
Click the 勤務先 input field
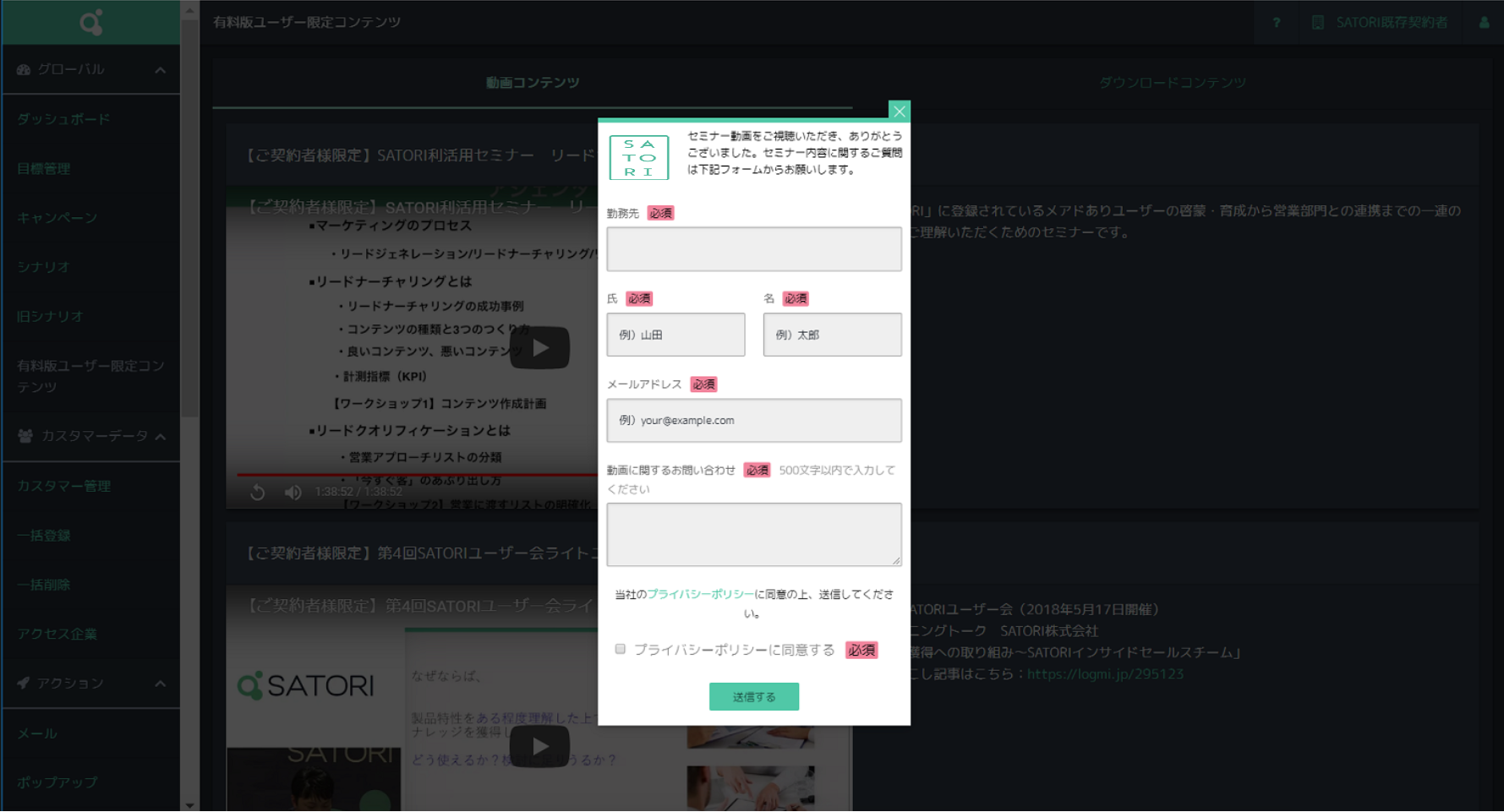(x=754, y=248)
